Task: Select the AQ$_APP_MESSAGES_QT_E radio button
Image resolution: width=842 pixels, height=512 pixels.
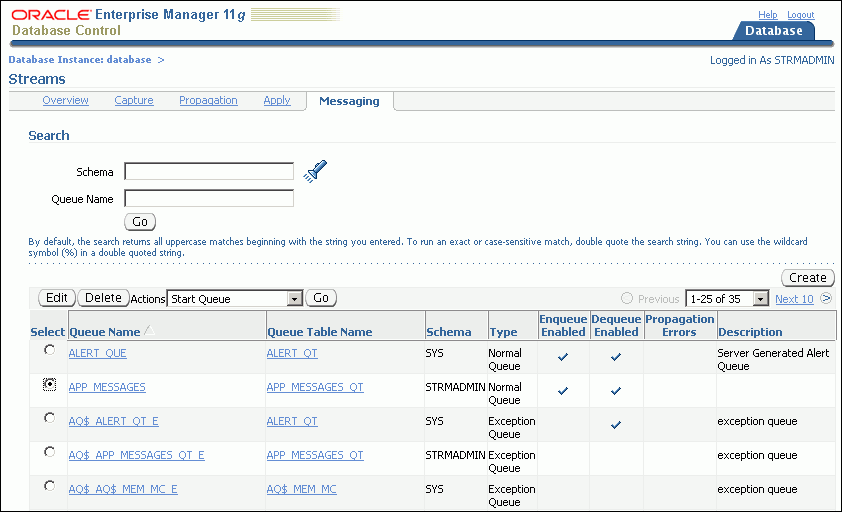Action: (x=49, y=452)
